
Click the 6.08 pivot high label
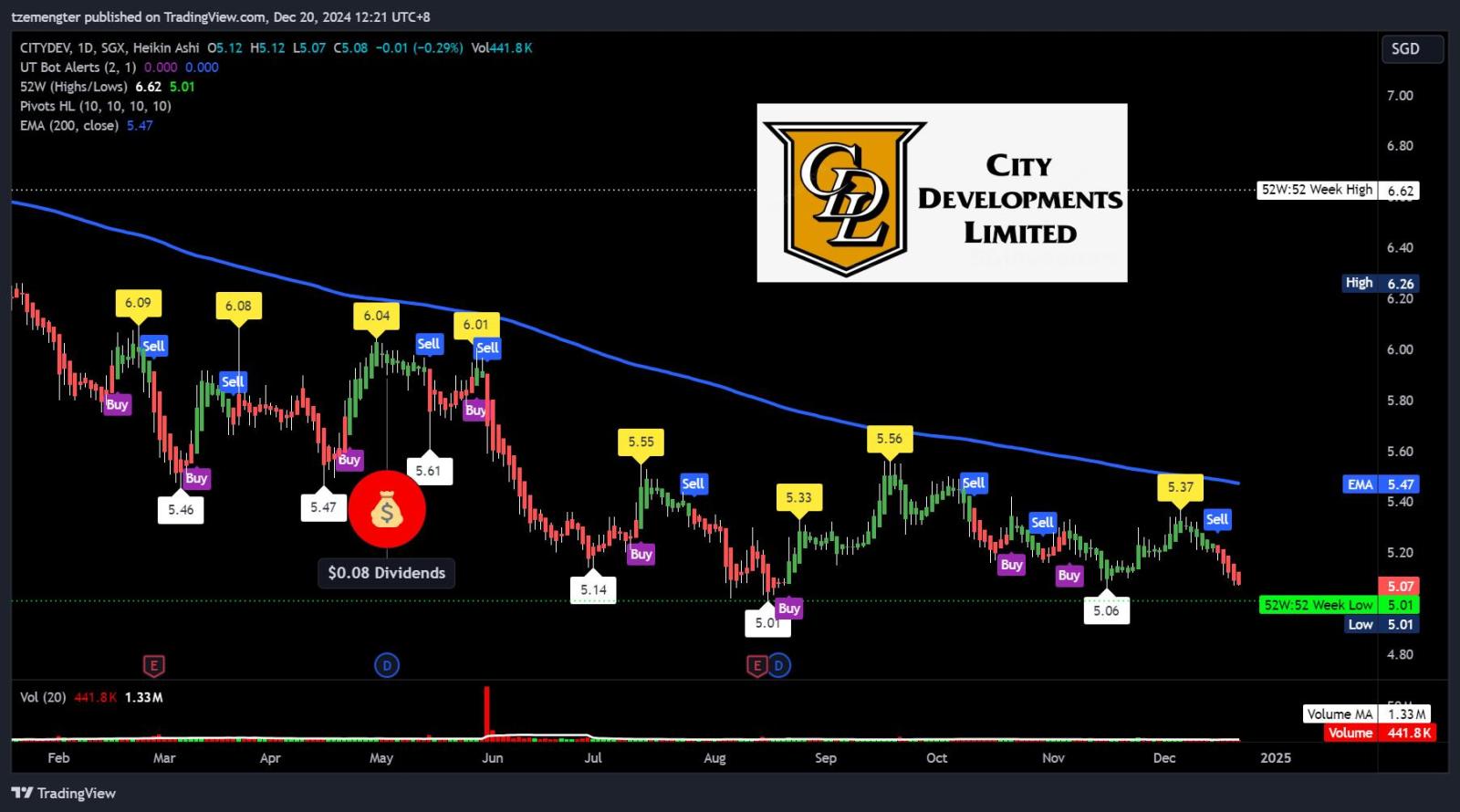coord(238,306)
